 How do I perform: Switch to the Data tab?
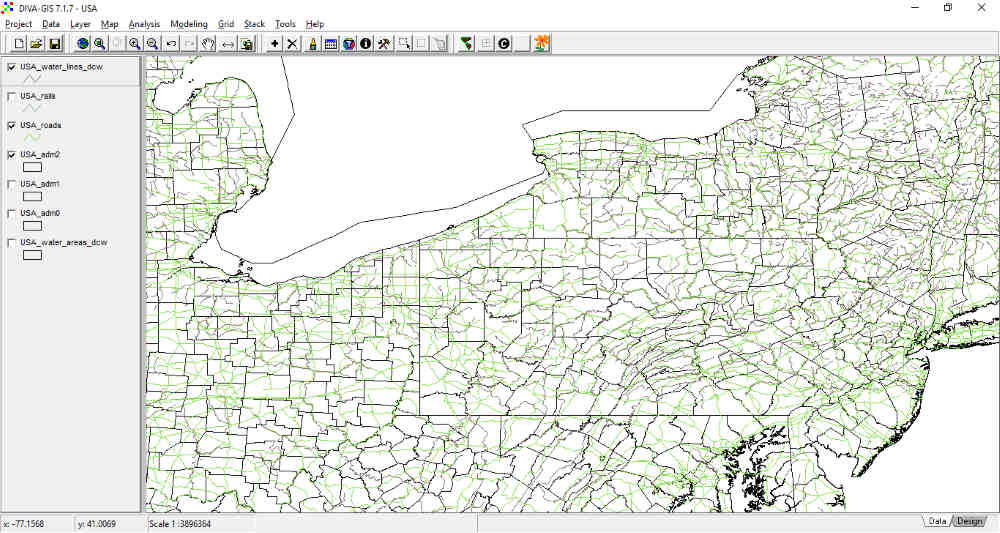coord(937,522)
